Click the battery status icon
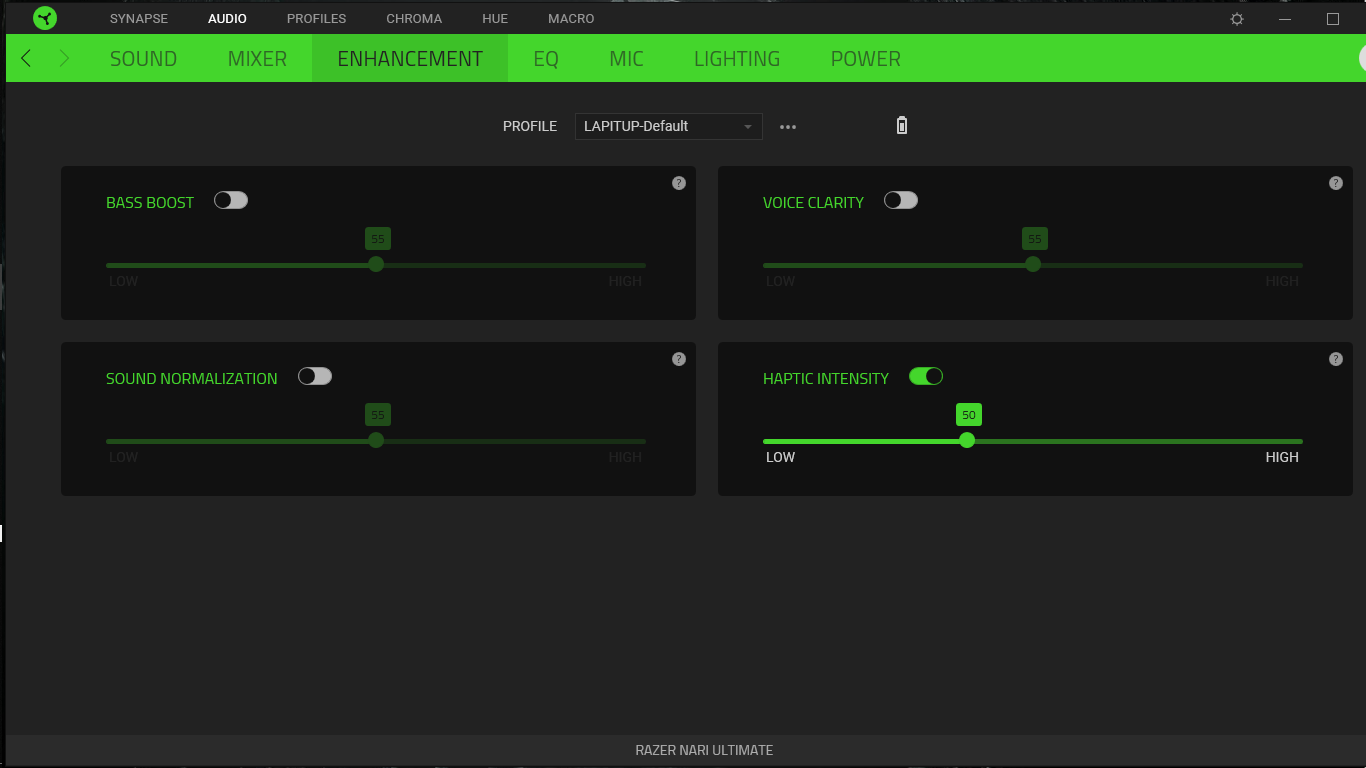 coord(902,125)
